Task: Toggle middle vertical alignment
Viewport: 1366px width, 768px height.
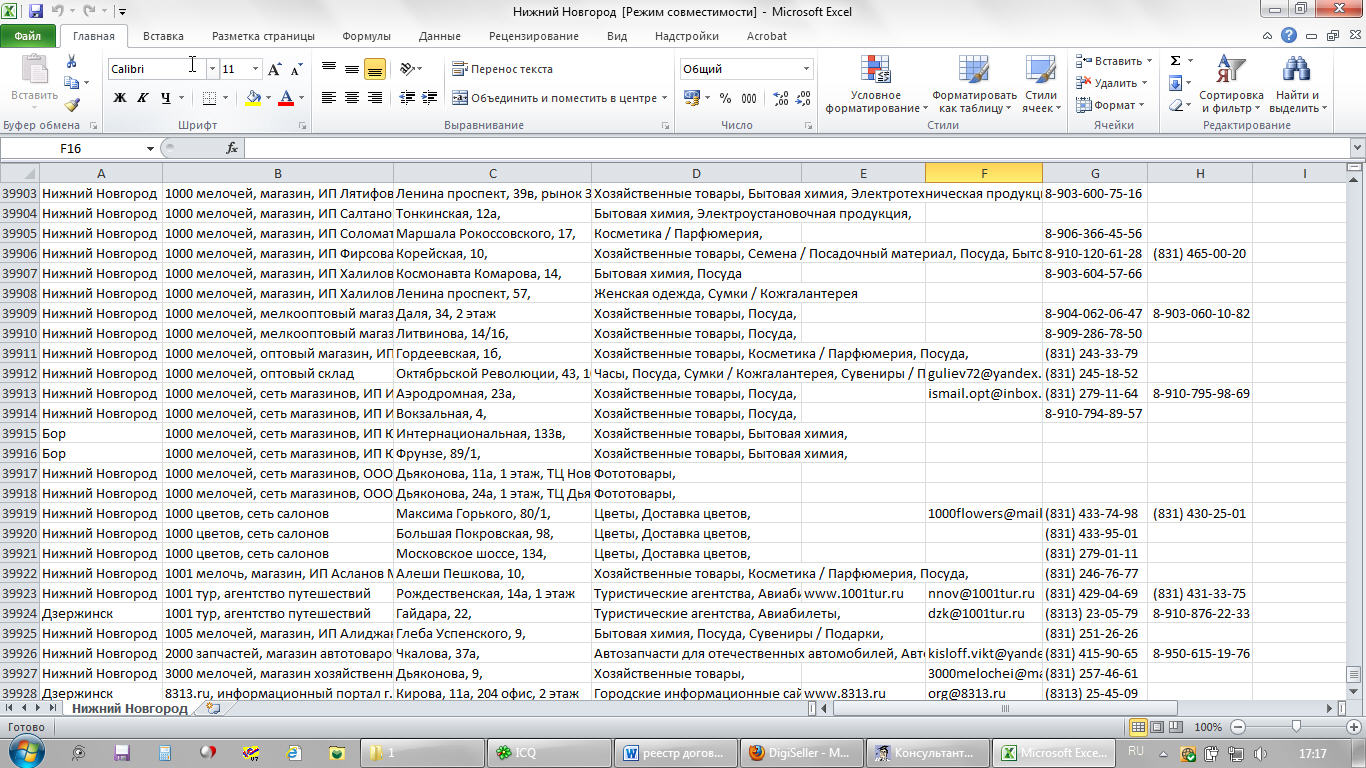Action: 352,69
